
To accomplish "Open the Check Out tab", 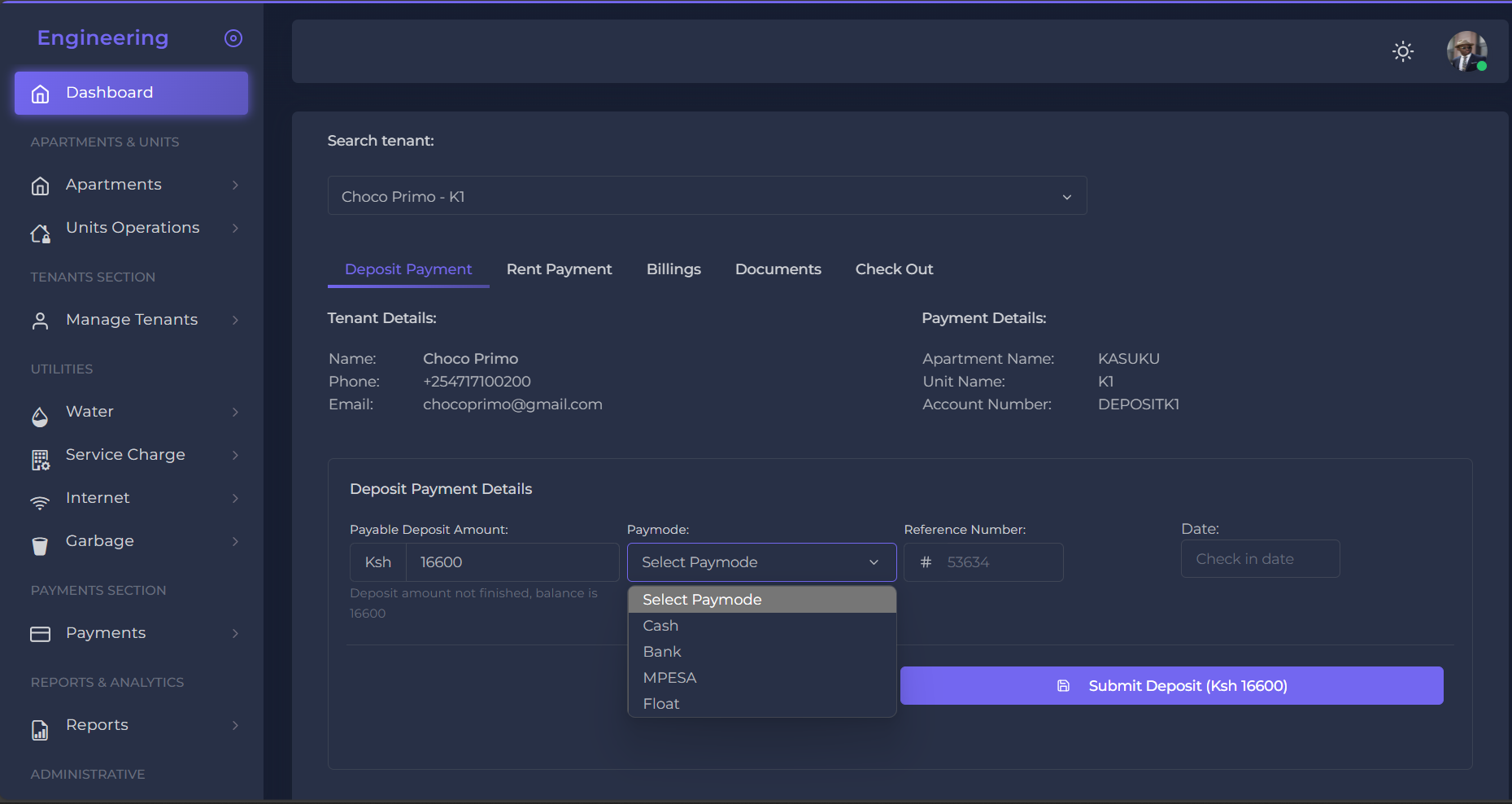I will point(894,269).
